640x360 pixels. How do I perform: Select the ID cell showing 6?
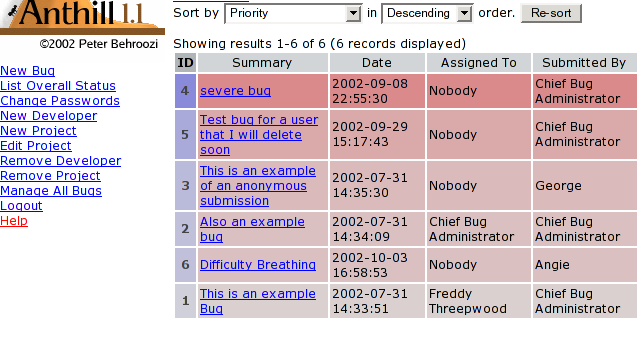185,265
